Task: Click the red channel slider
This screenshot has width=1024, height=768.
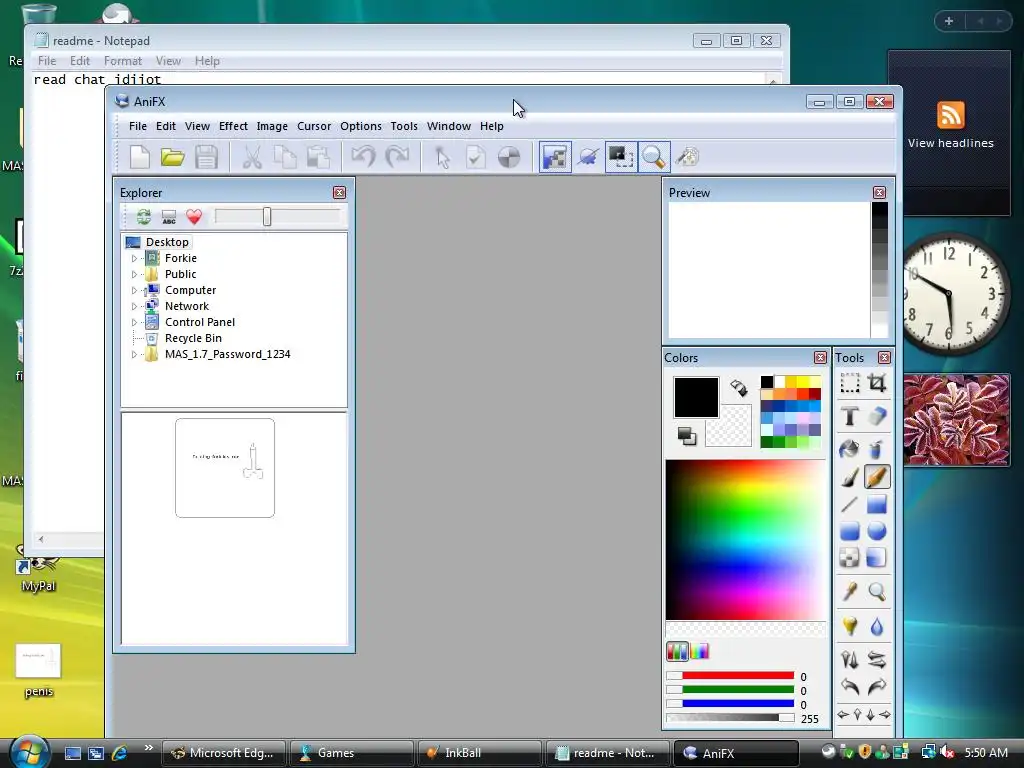Action: pos(730,676)
